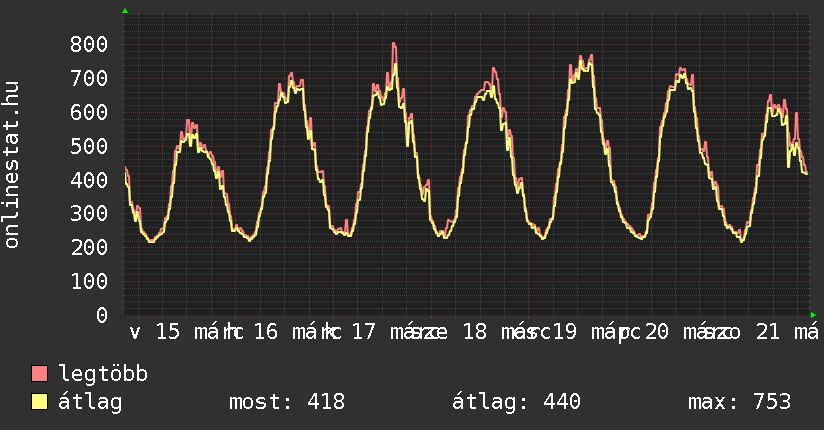Screen dimensions: 824x430
Task: Click the 600 y-axis label
Action: (x=90, y=112)
